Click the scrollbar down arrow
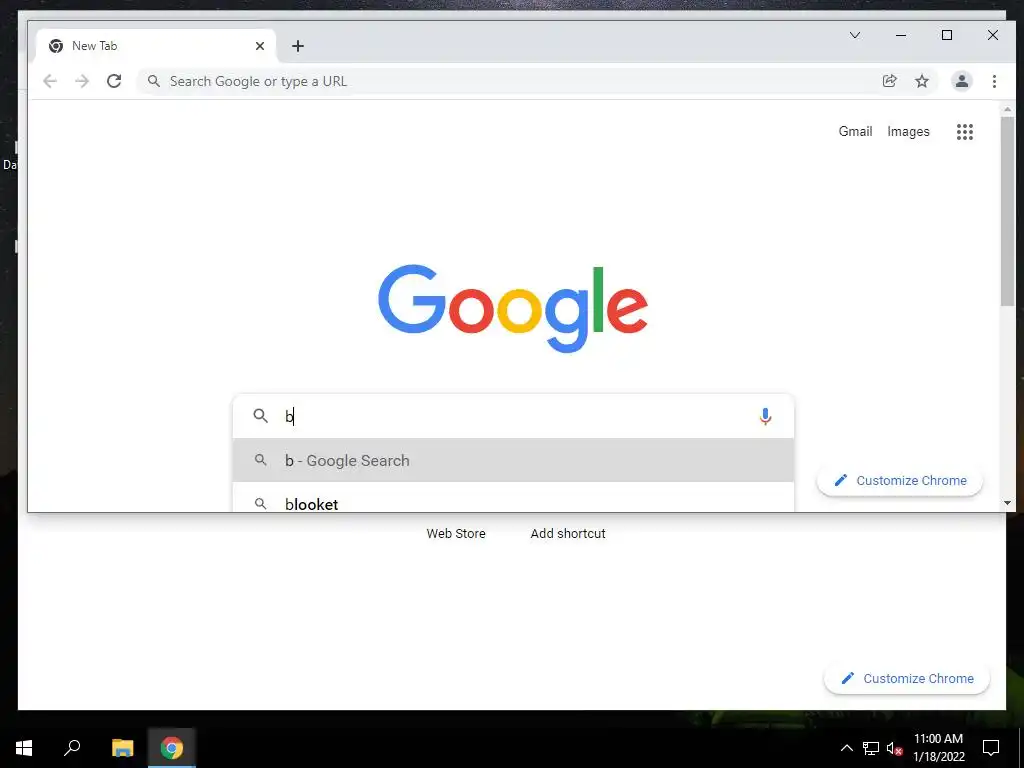Screen dimensions: 1024x768 point(1007,503)
